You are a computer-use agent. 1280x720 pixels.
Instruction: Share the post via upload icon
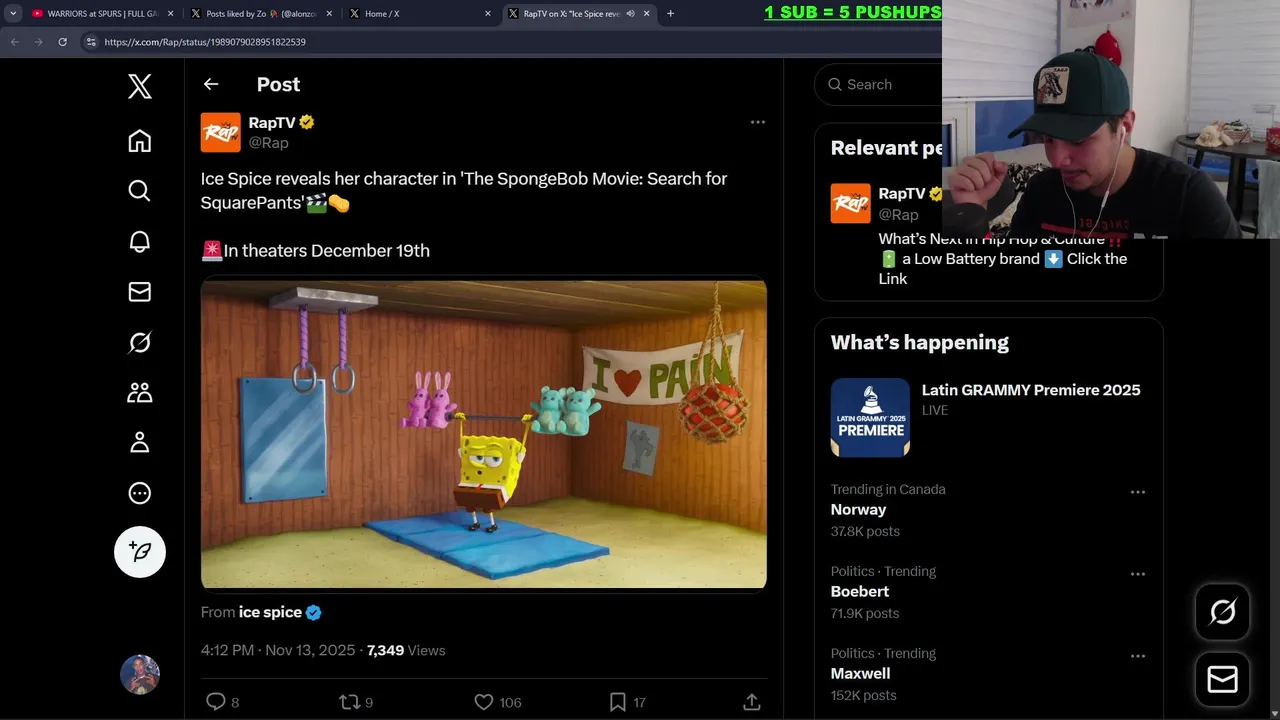coord(752,702)
